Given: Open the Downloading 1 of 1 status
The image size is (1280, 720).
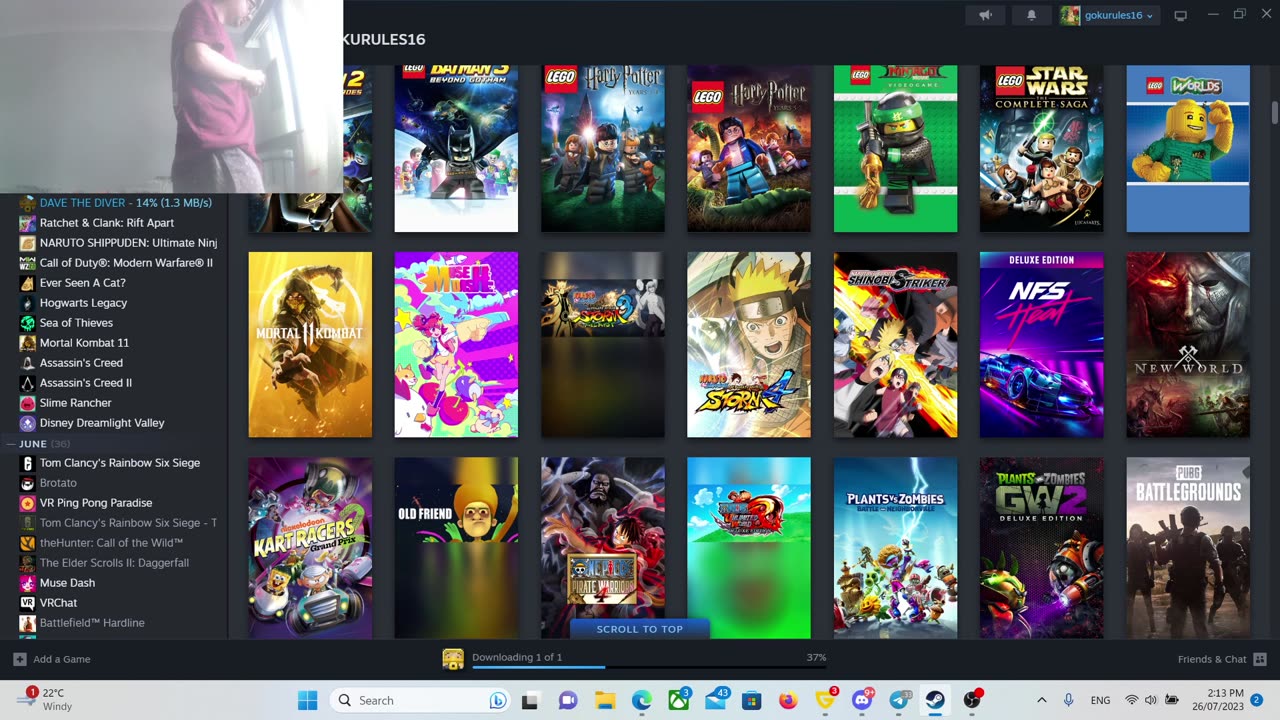Looking at the screenshot, I should coord(517,657).
